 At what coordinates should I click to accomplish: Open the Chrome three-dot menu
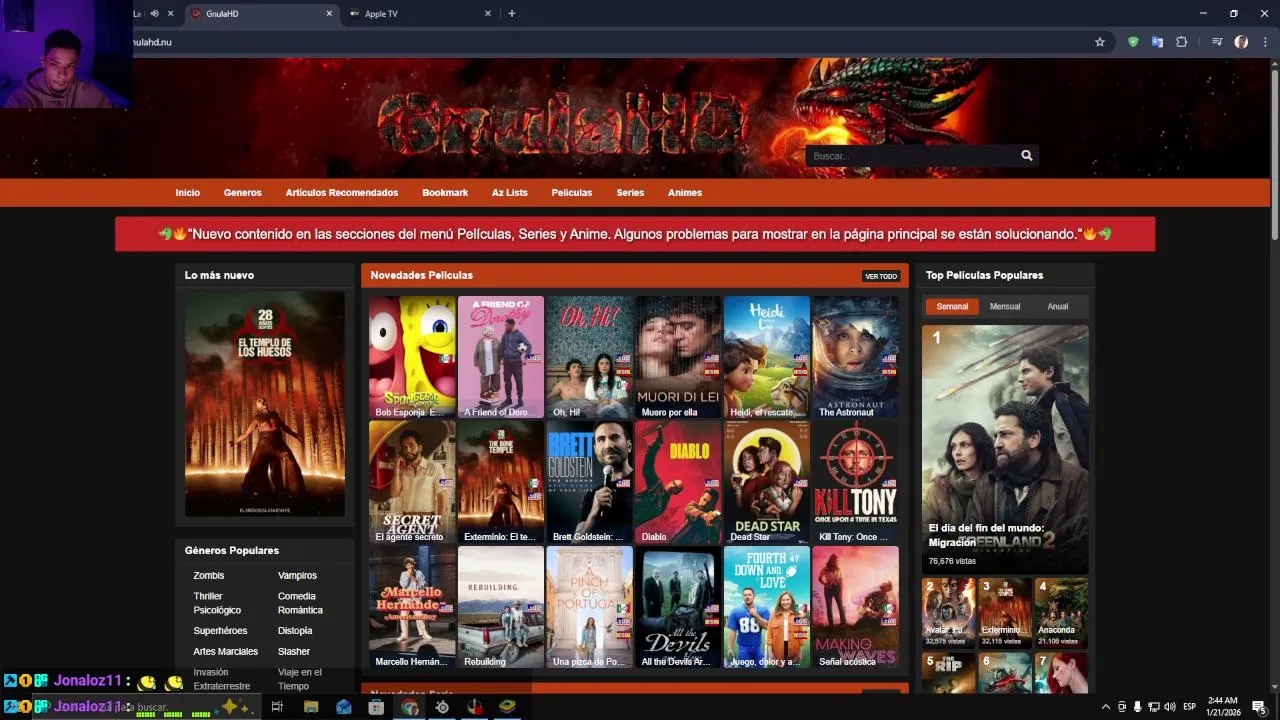(x=1264, y=42)
